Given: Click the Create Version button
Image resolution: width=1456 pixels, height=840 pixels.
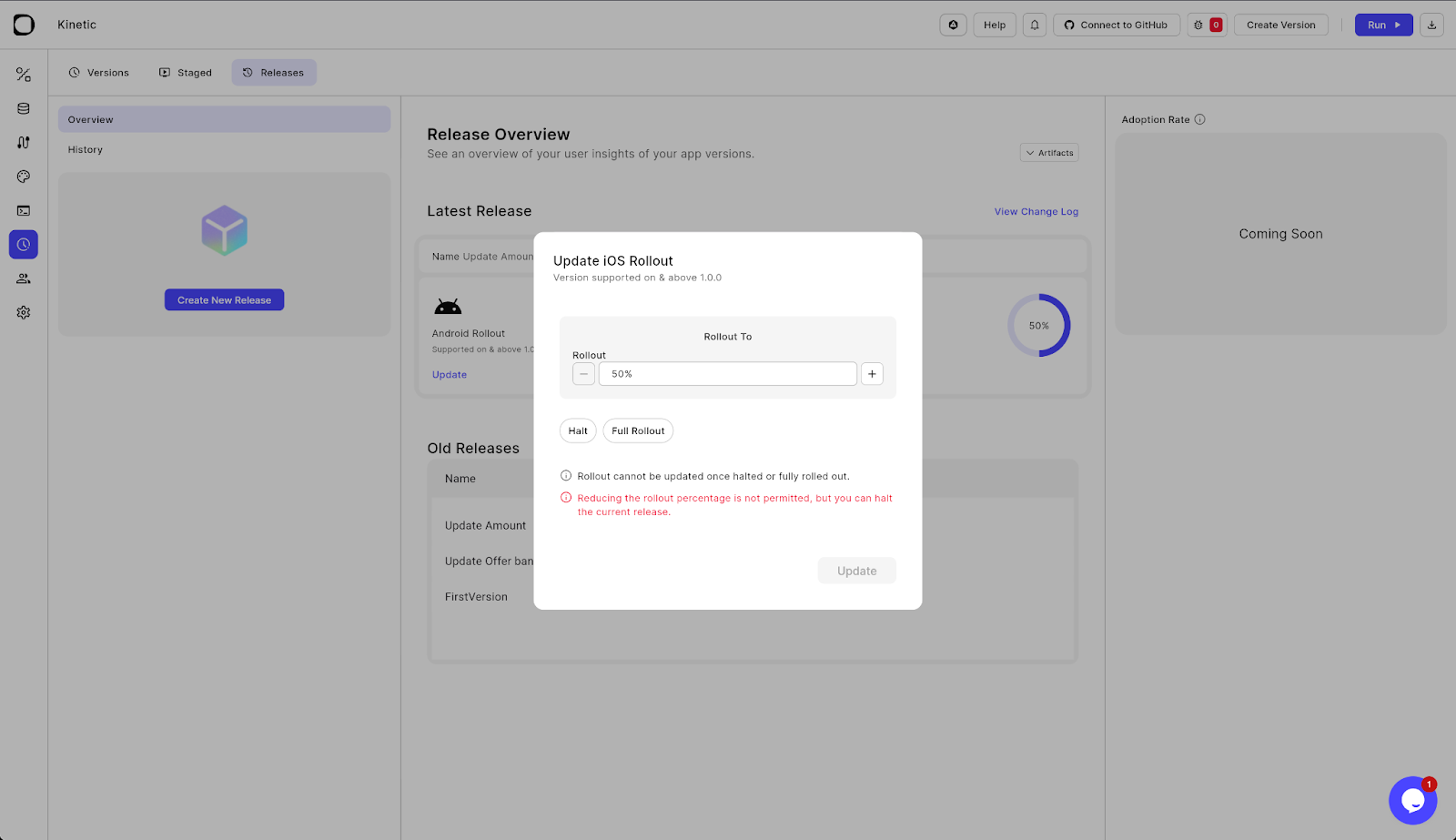Looking at the screenshot, I should point(1280,25).
